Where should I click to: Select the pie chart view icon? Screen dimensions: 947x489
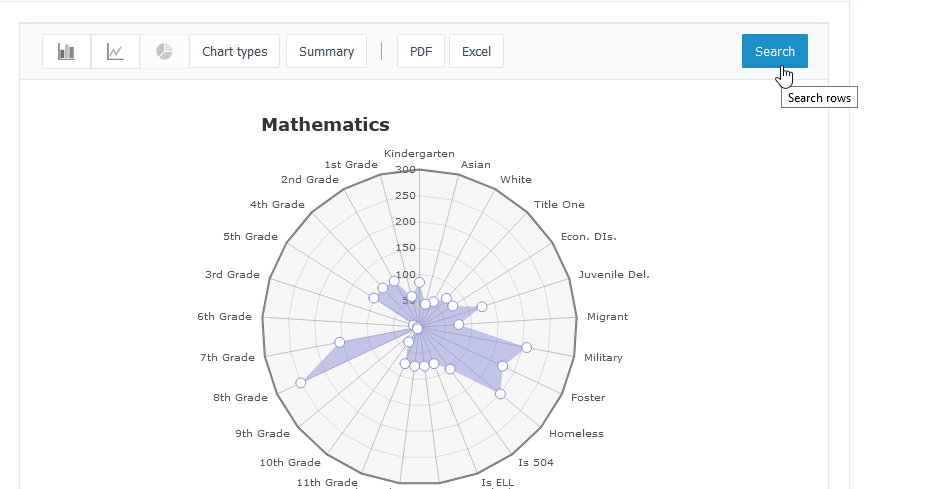[164, 51]
